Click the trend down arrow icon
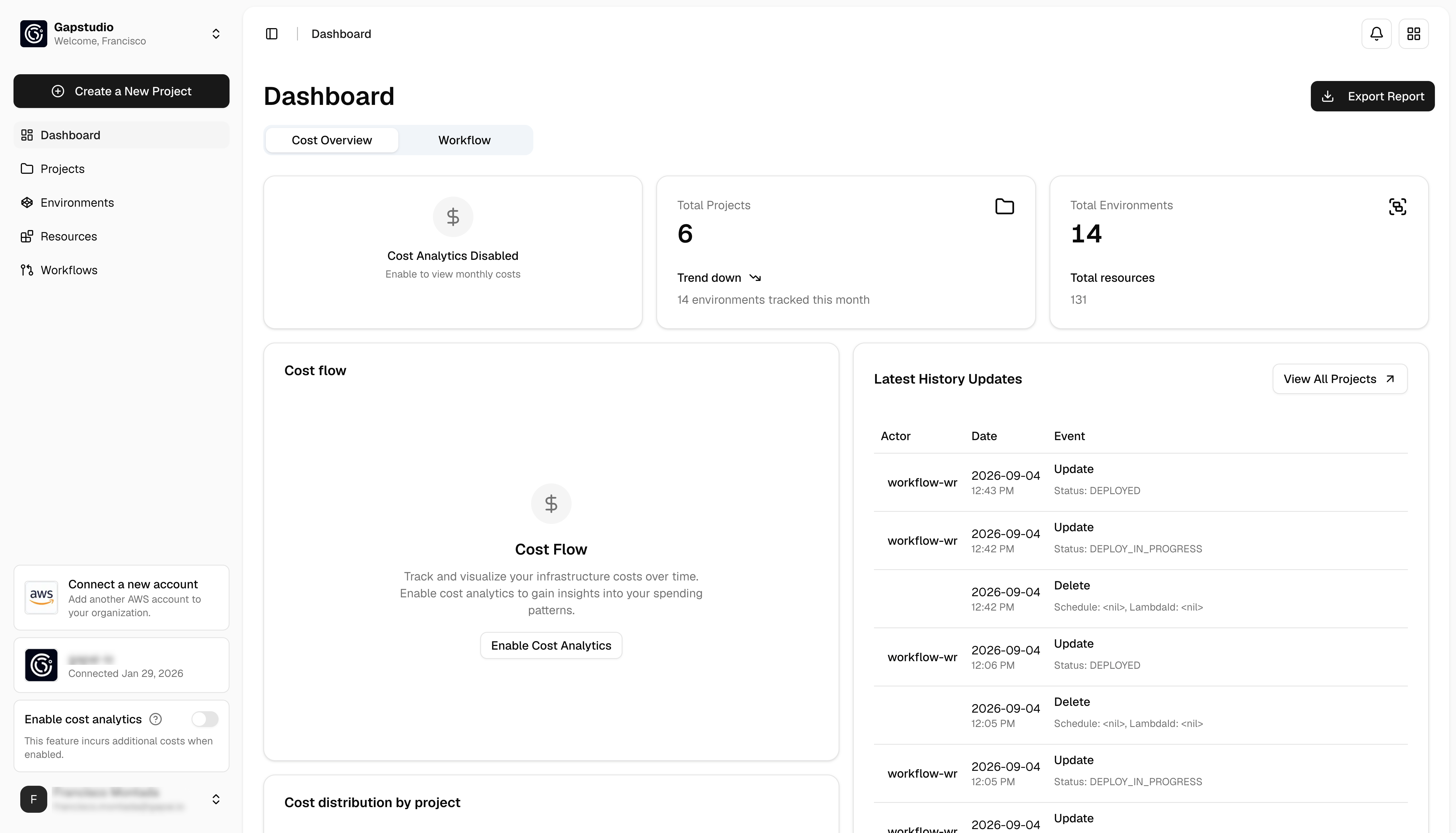This screenshot has height=833, width=1456. click(755, 278)
